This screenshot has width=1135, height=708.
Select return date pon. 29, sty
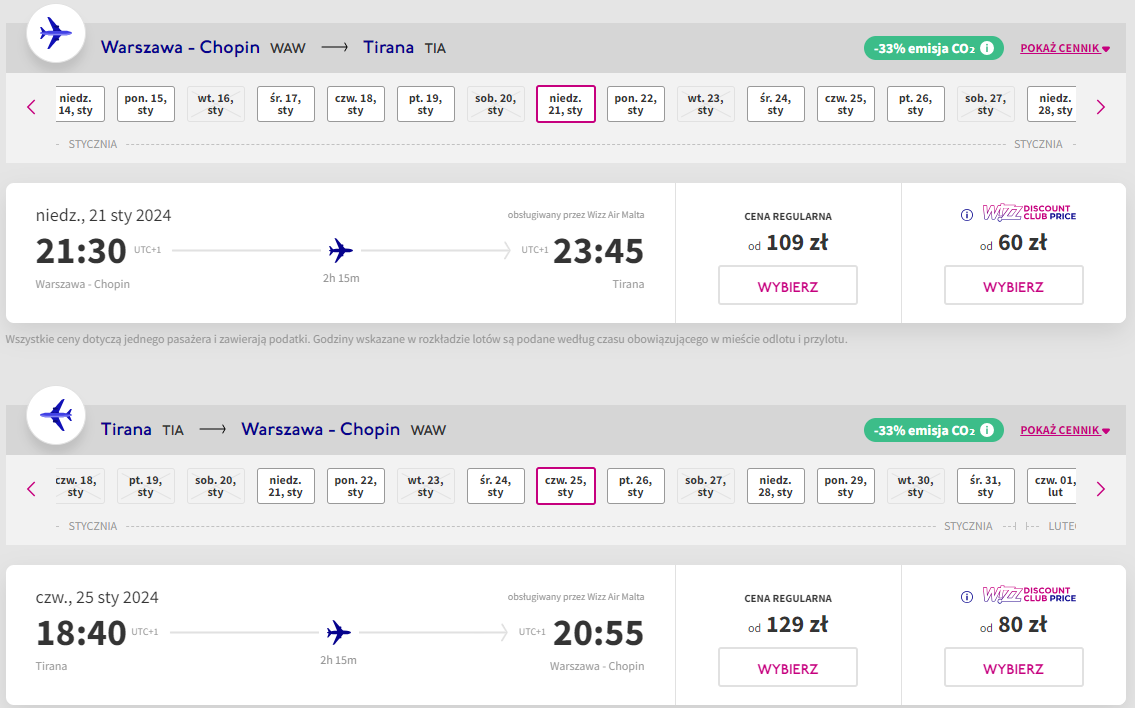pos(845,486)
